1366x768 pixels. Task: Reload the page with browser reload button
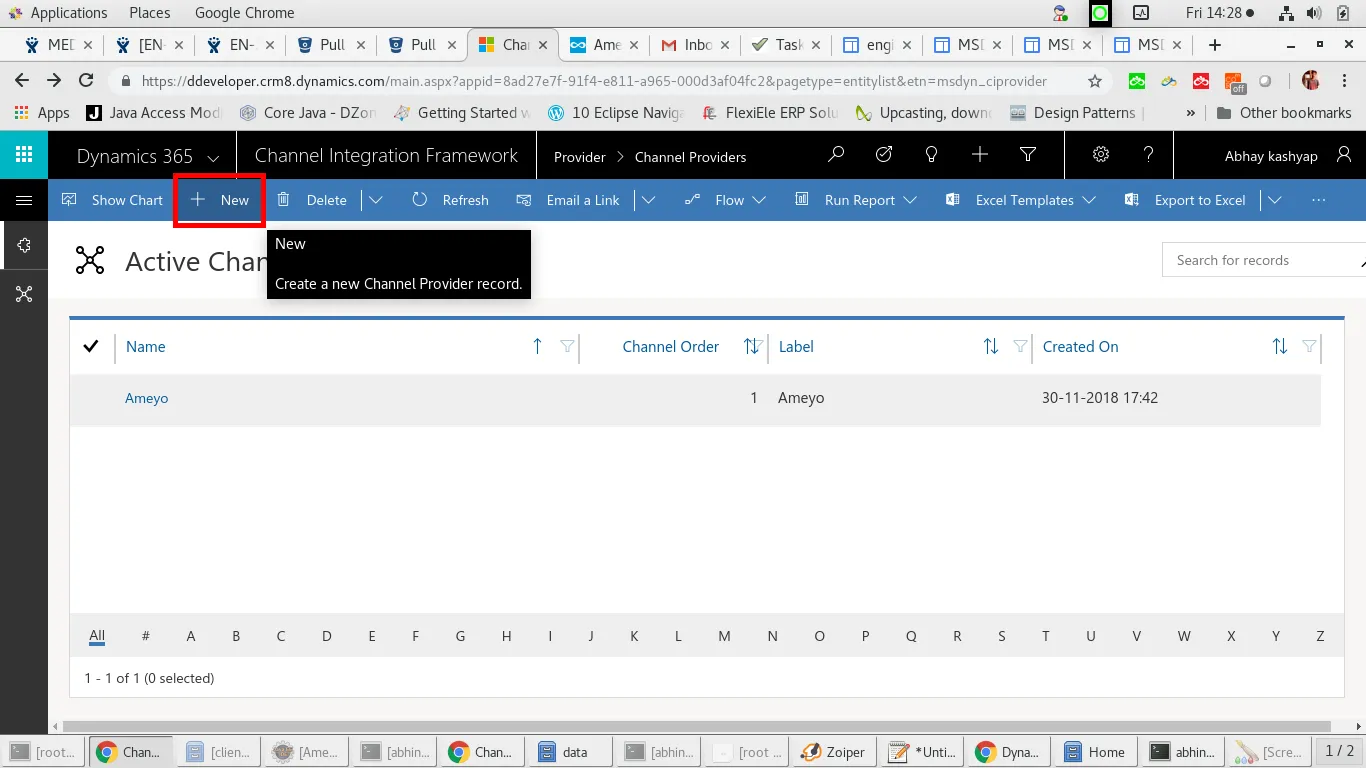(x=86, y=81)
